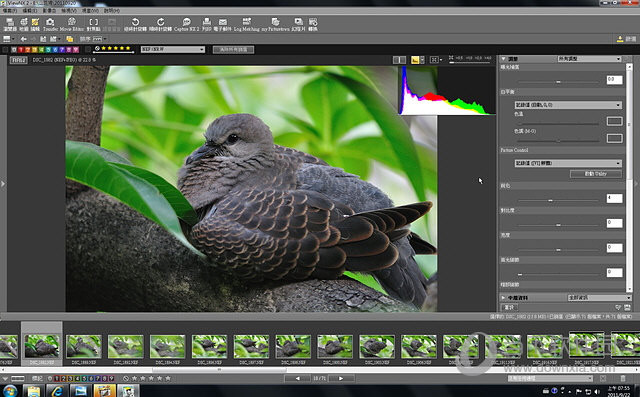The height and width of the screenshot is (397, 640).
Task: Go to next image with the filmstrip arrow
Action: pyautogui.click(x=340, y=379)
